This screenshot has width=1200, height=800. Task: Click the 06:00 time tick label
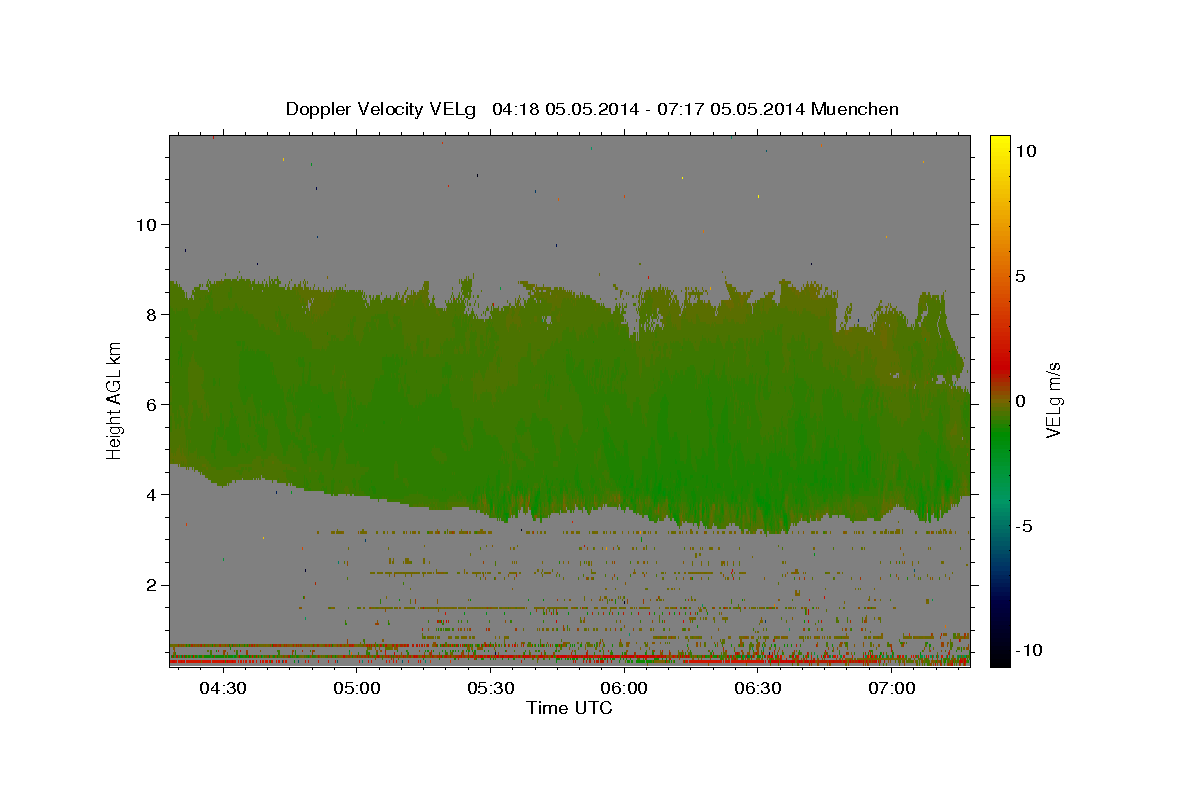pyautogui.click(x=625, y=688)
